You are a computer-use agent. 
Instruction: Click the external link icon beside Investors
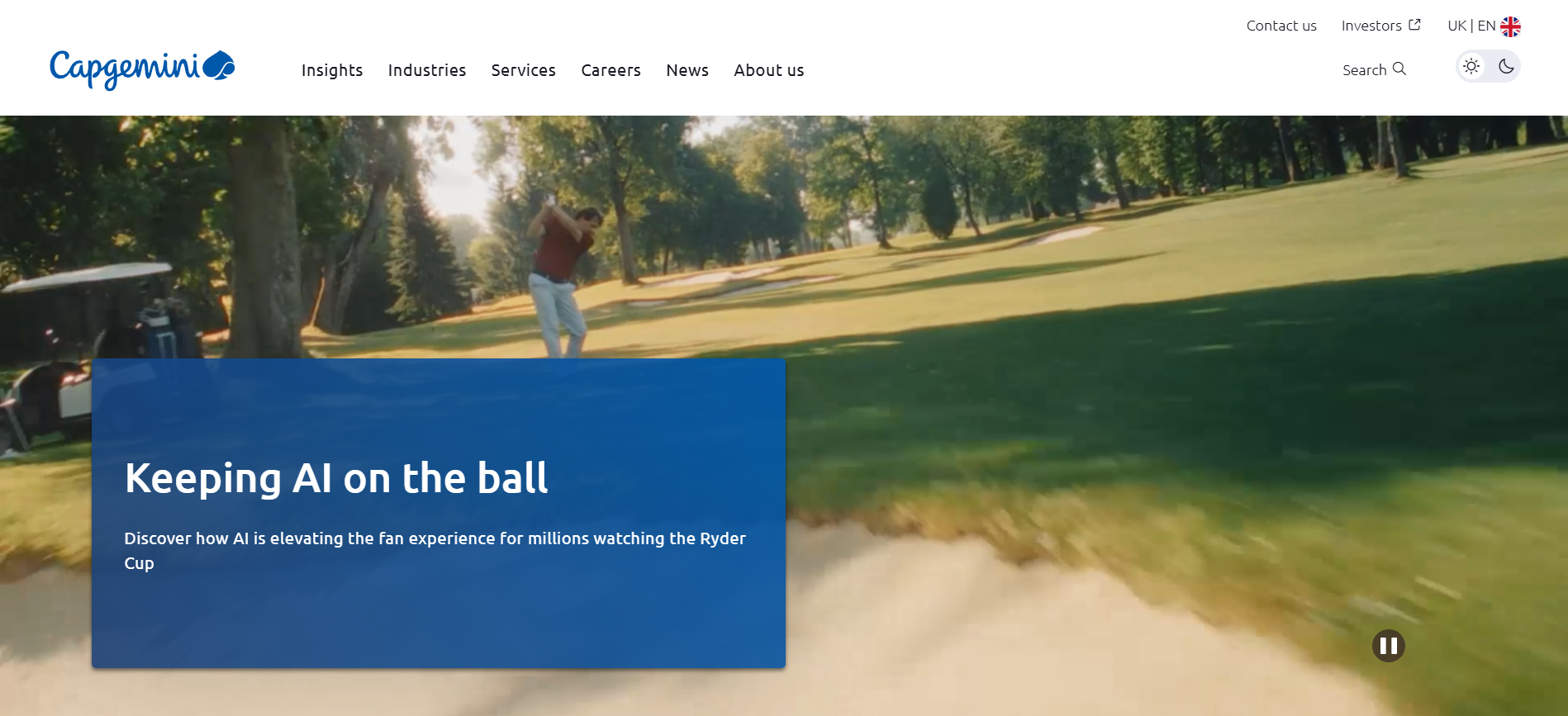click(1414, 25)
